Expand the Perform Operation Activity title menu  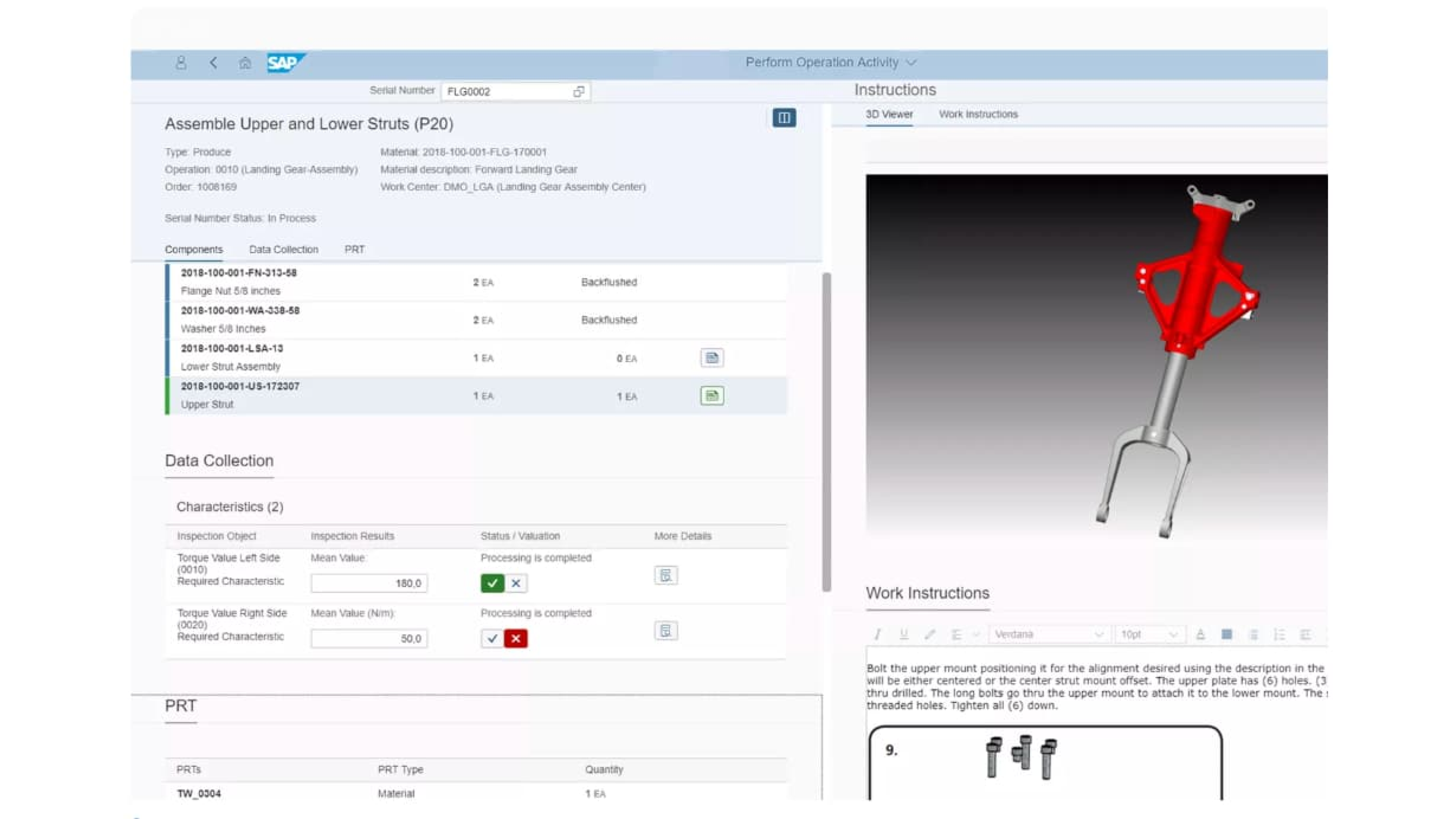tap(910, 63)
